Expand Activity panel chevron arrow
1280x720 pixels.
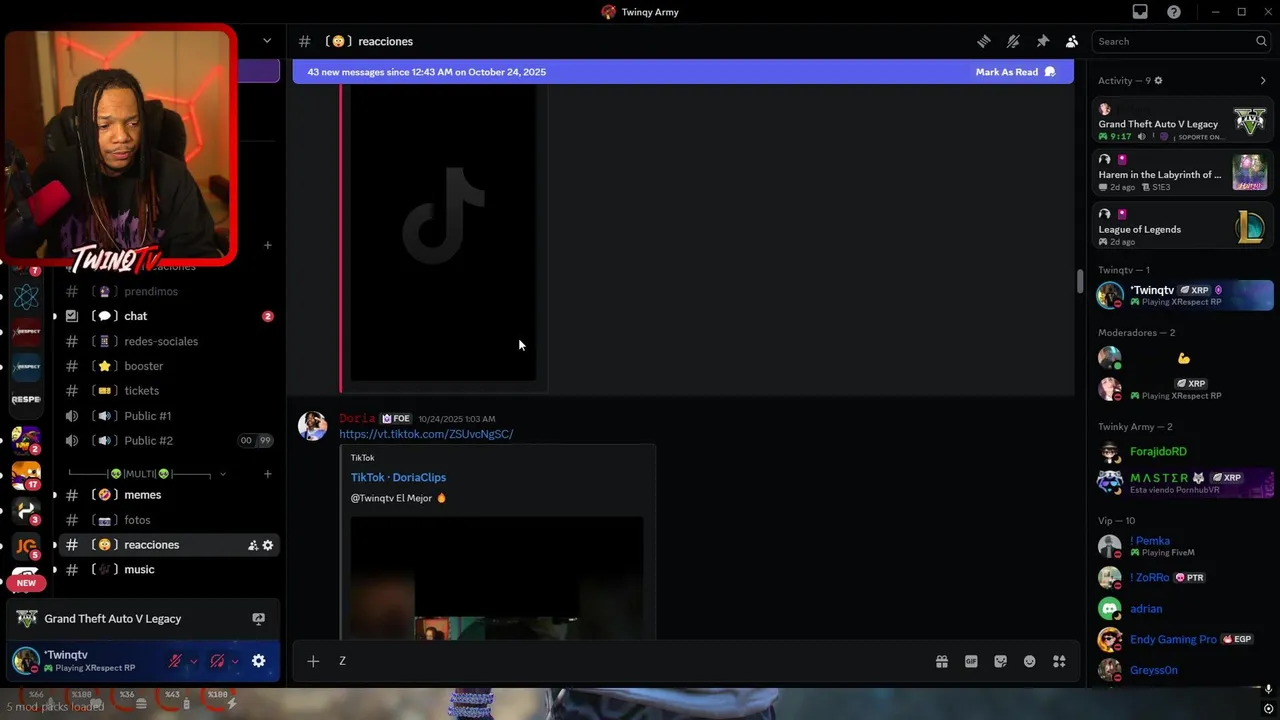[1263, 80]
